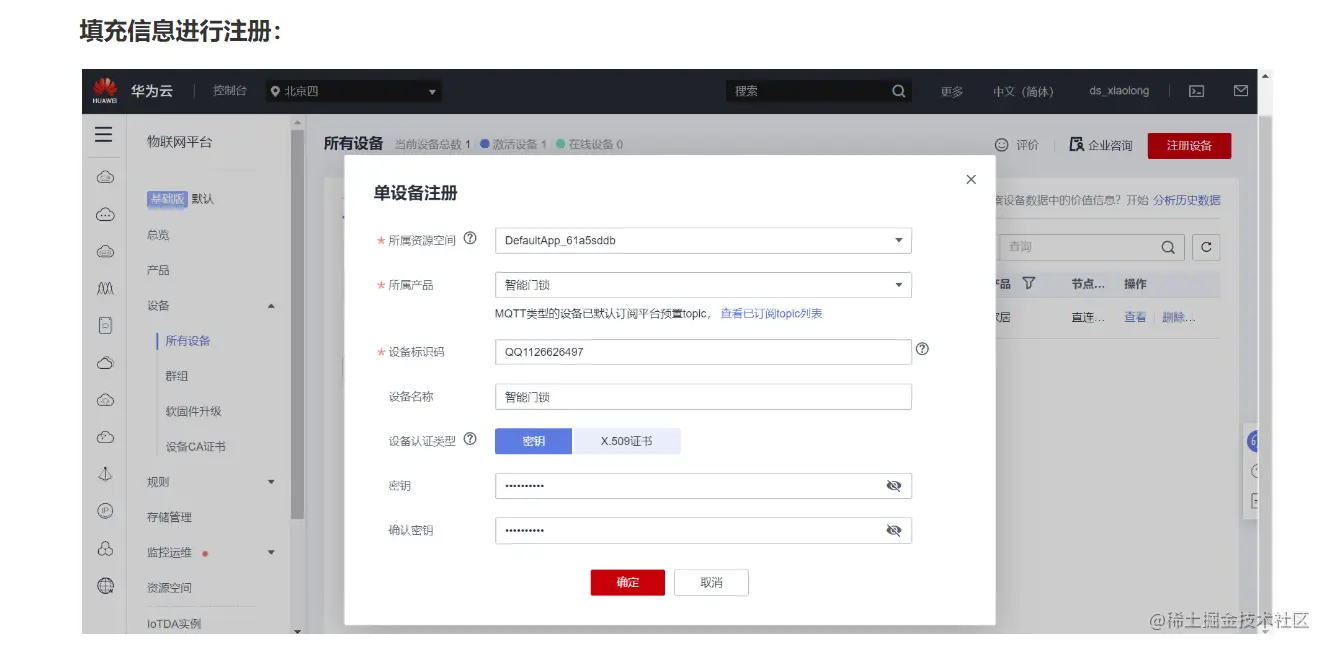Open the 北京四 region dropdown
The width and height of the screenshot is (1329, 650).
pos(354,91)
